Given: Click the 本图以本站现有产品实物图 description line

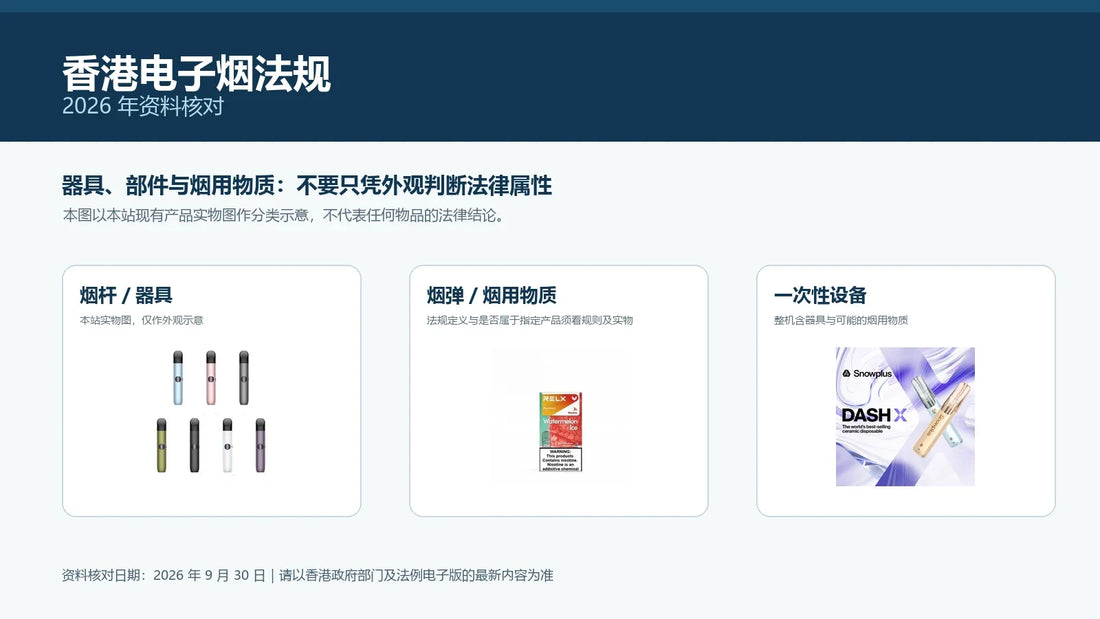Looking at the screenshot, I should [x=284, y=215].
